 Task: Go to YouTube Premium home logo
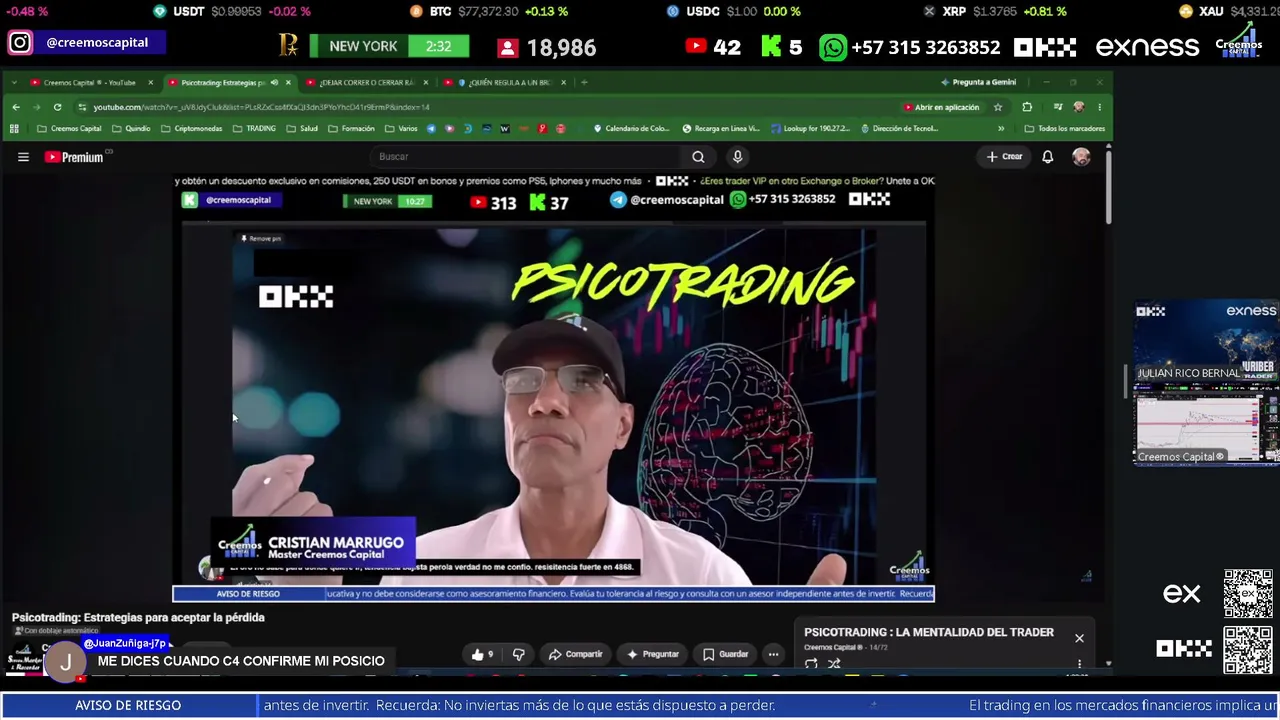(74, 157)
